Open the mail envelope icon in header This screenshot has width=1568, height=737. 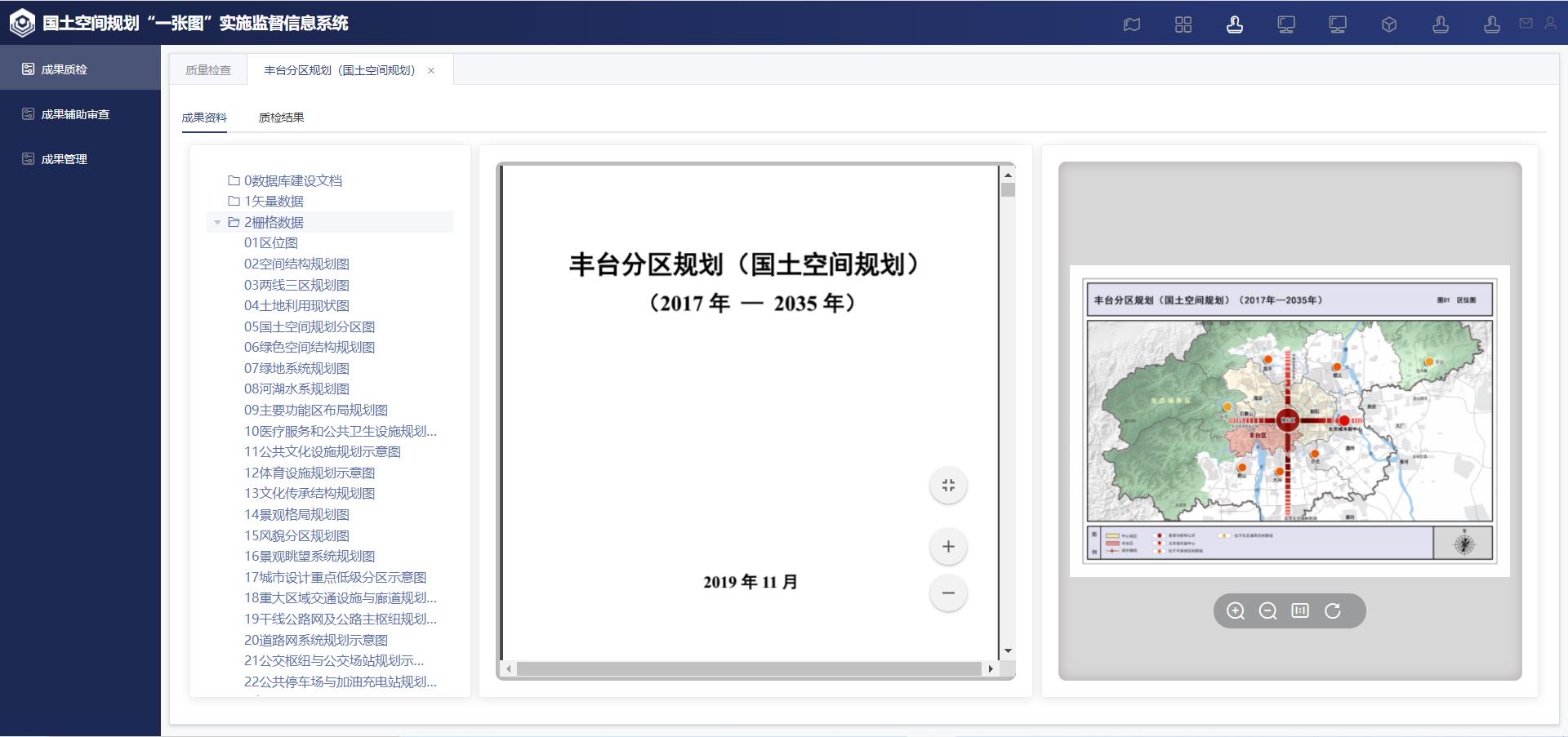pos(1526,24)
